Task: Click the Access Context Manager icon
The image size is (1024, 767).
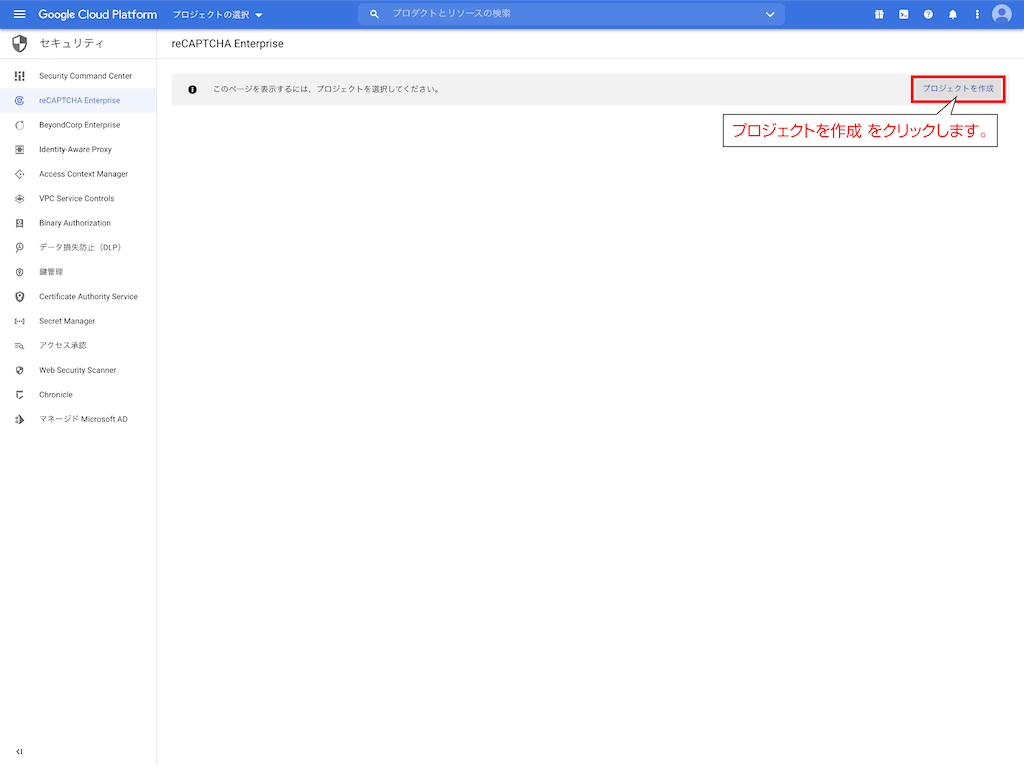Action: click(x=20, y=174)
